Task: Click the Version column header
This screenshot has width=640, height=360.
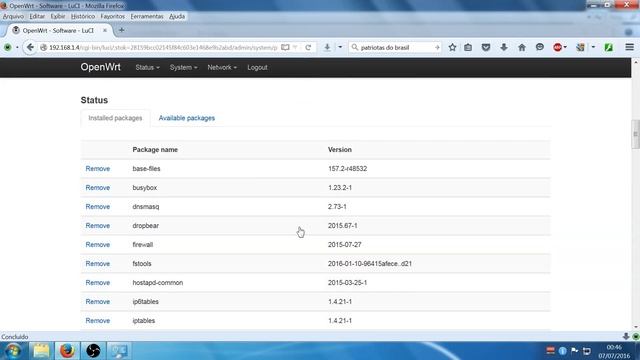Action: pos(340,150)
